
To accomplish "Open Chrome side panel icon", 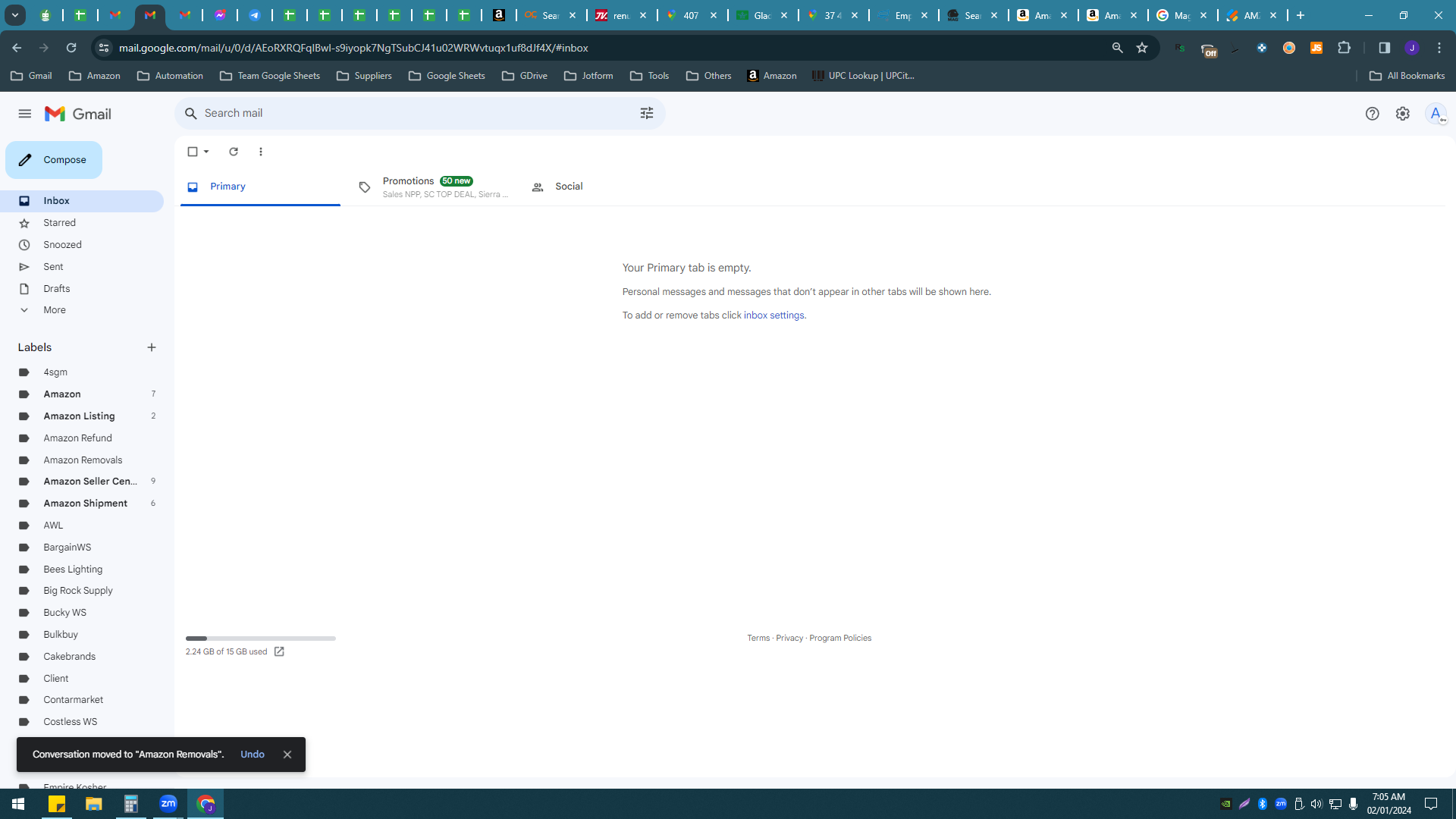I will [1384, 48].
